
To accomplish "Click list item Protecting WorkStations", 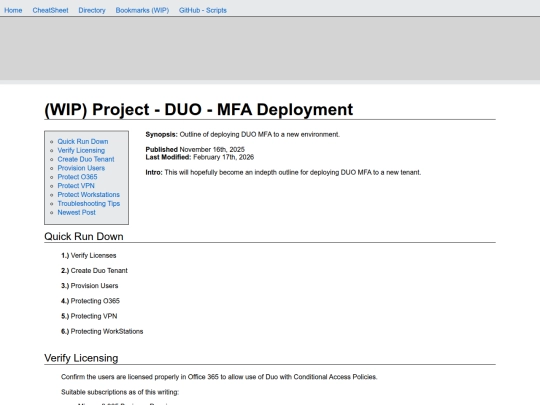I will pos(102,331).
